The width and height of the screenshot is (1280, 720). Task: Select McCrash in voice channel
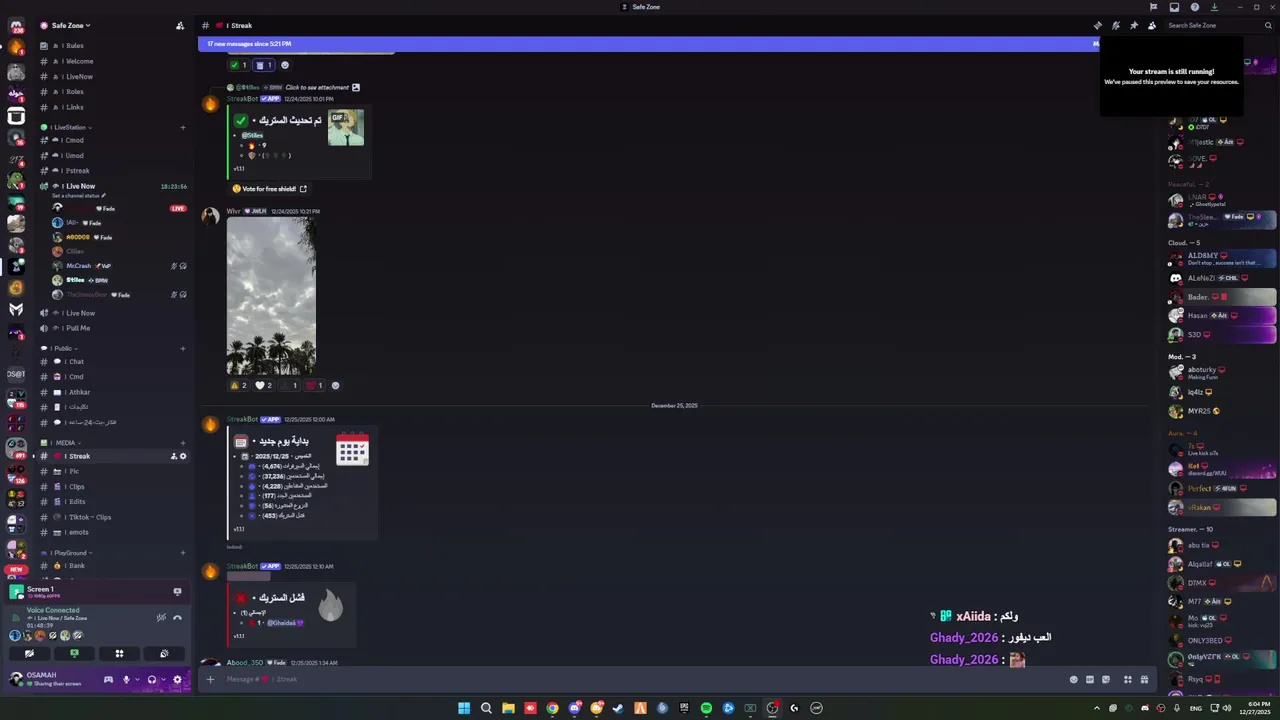(118, 266)
